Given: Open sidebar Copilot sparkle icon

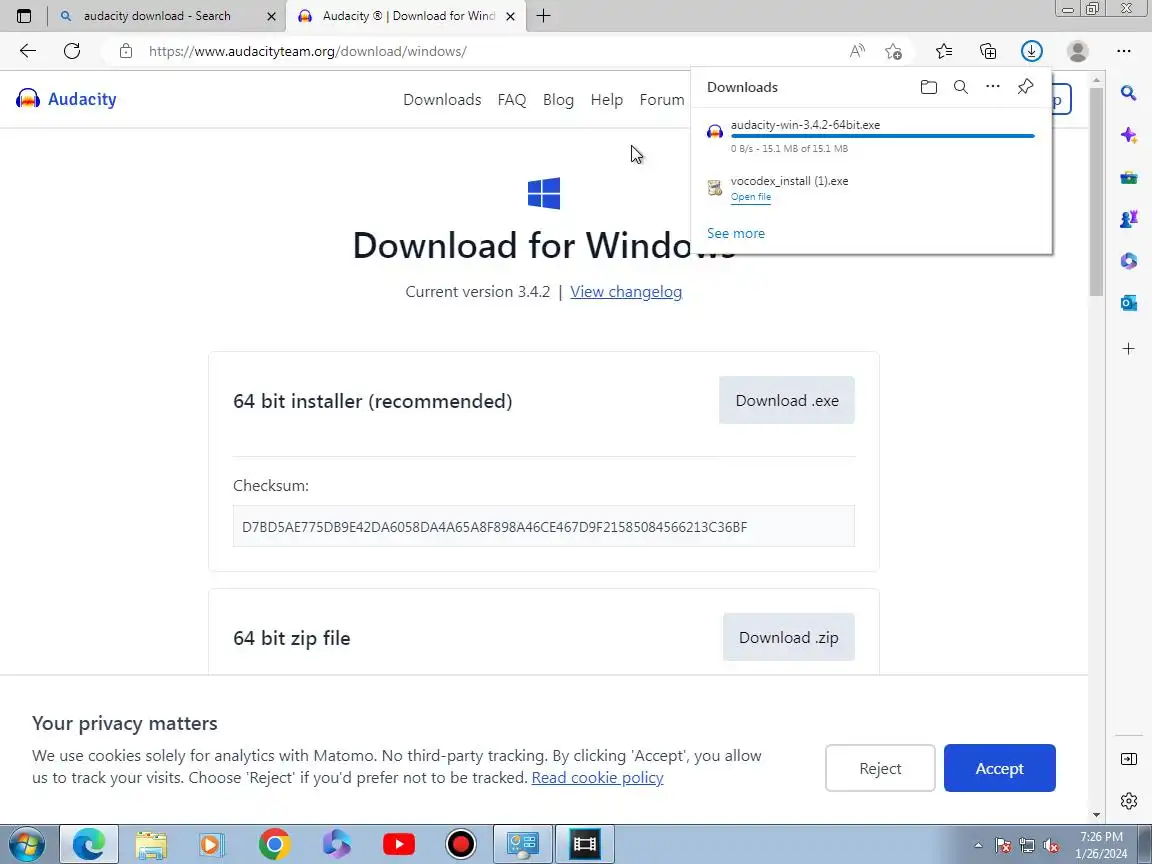Looking at the screenshot, I should (x=1128, y=135).
